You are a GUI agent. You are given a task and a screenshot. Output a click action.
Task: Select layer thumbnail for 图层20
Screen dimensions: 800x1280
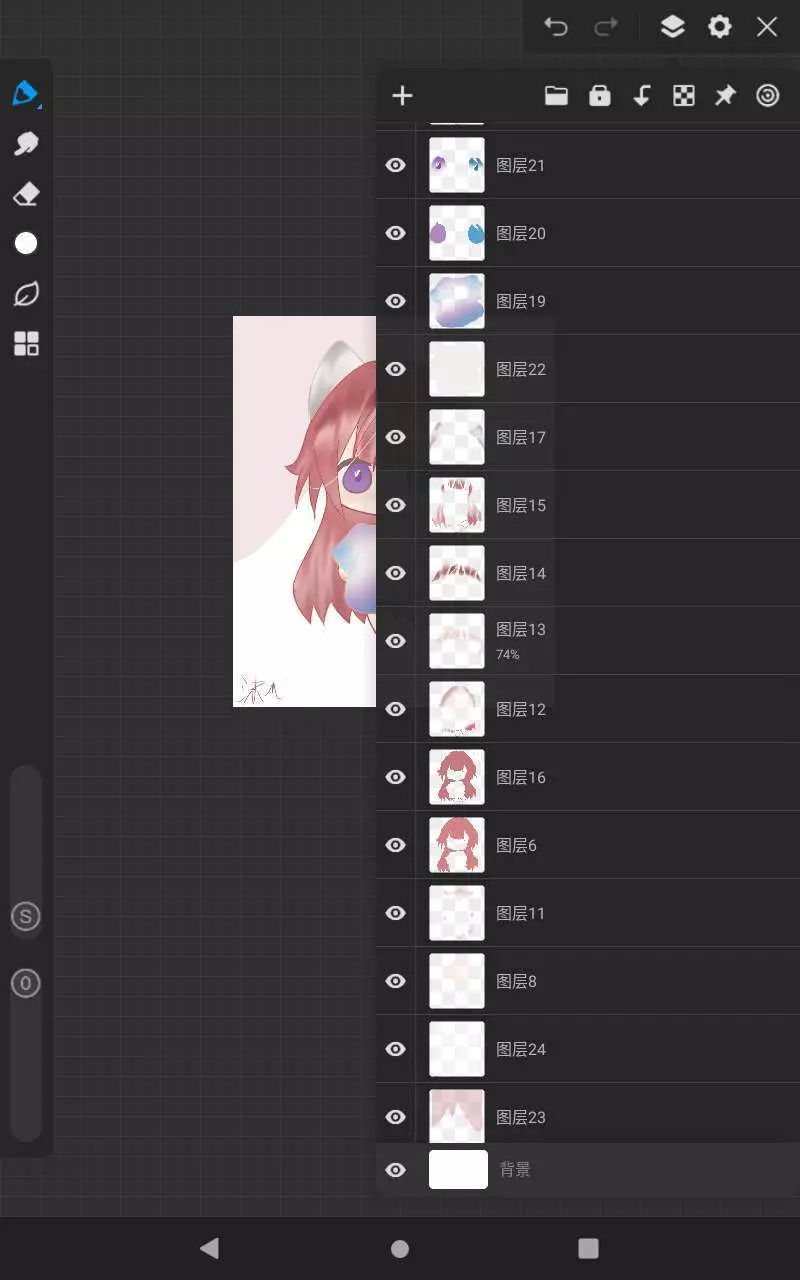coord(457,233)
